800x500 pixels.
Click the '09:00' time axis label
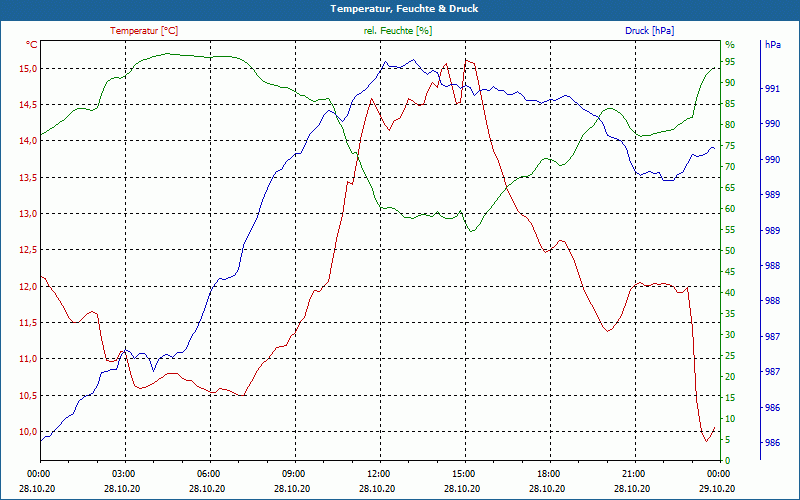click(293, 473)
